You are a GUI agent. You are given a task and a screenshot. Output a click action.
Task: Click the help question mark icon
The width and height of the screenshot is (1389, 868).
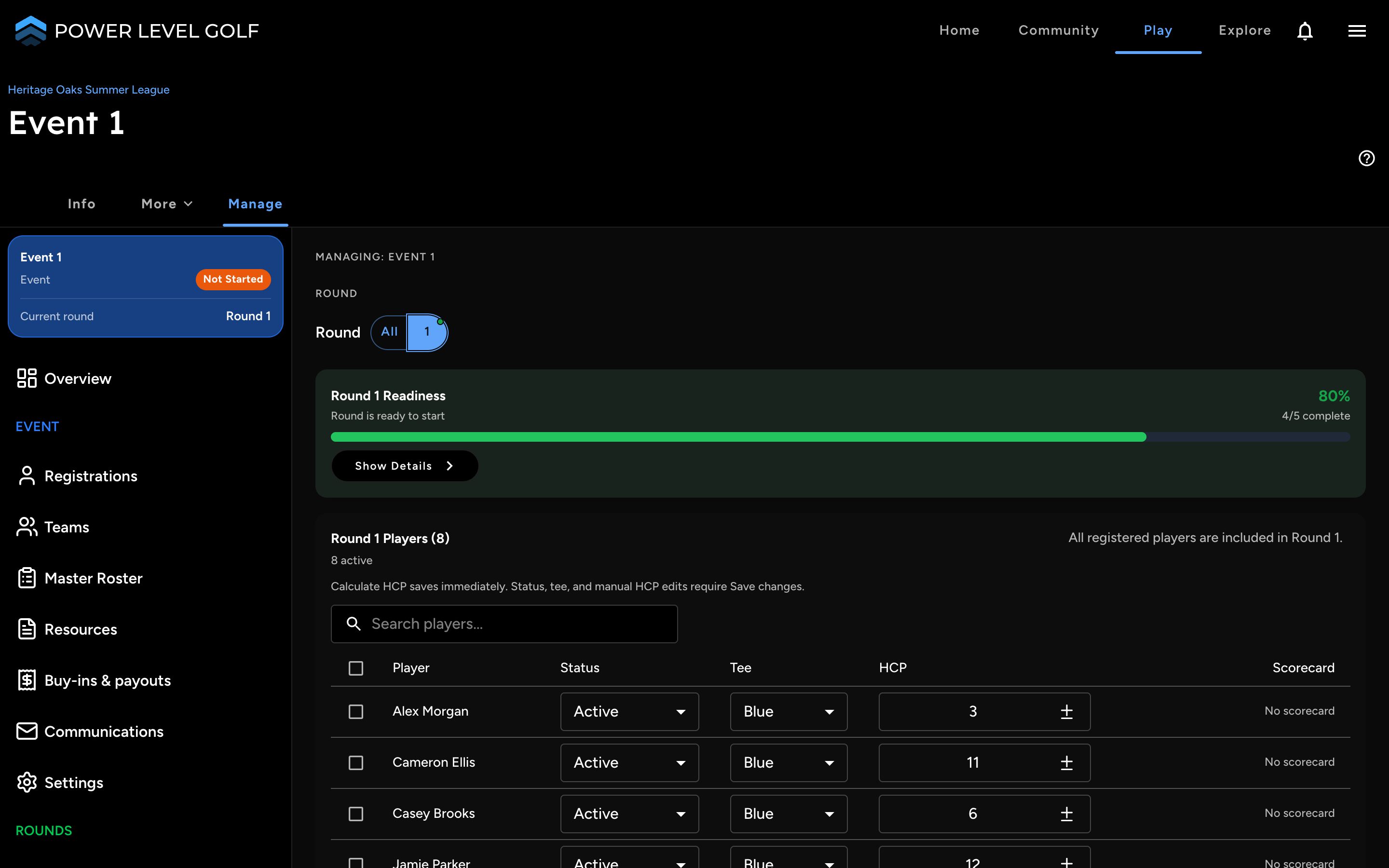(1366, 158)
